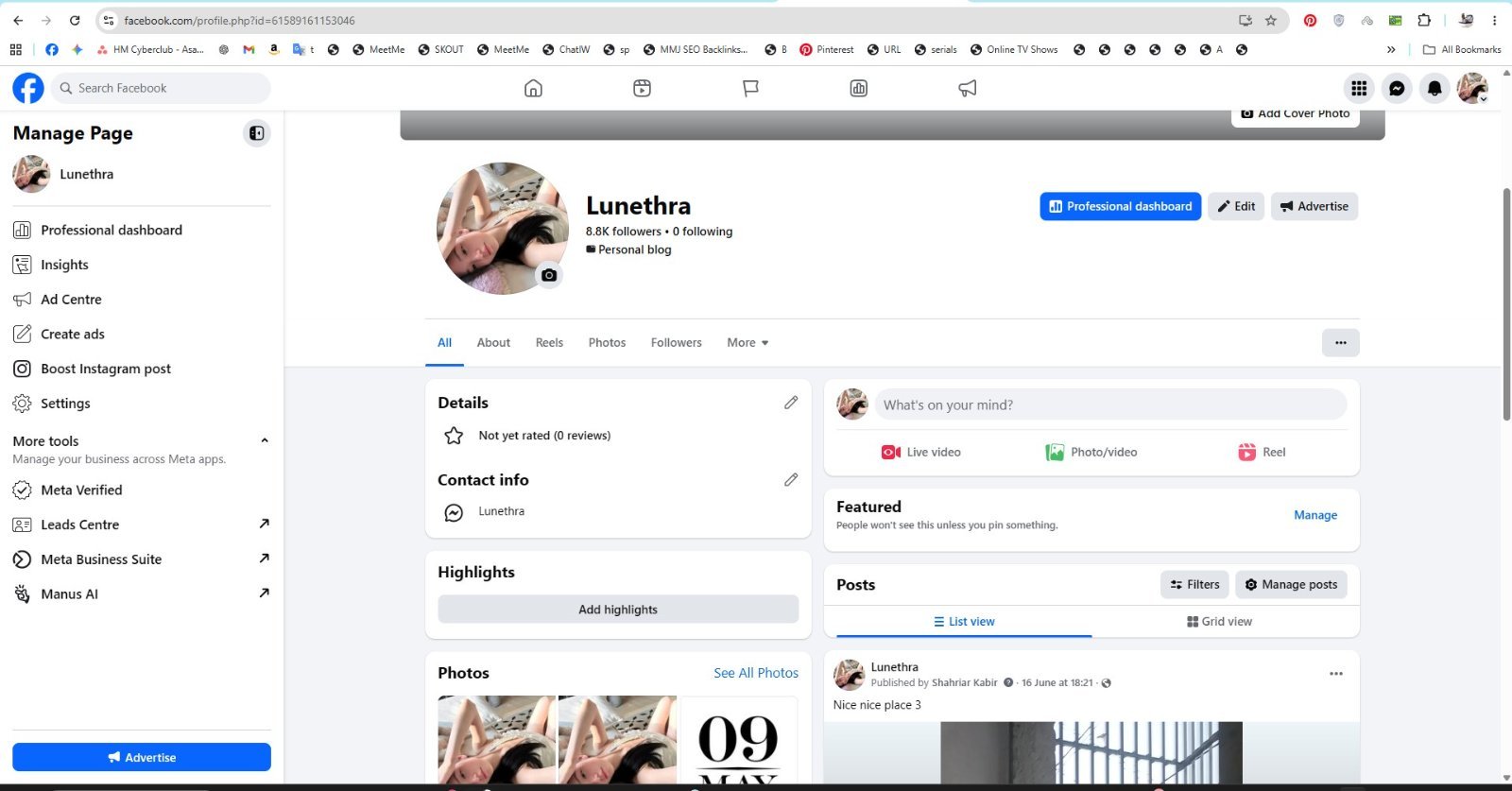Open the Chrome three-dot menu

coord(1494,20)
